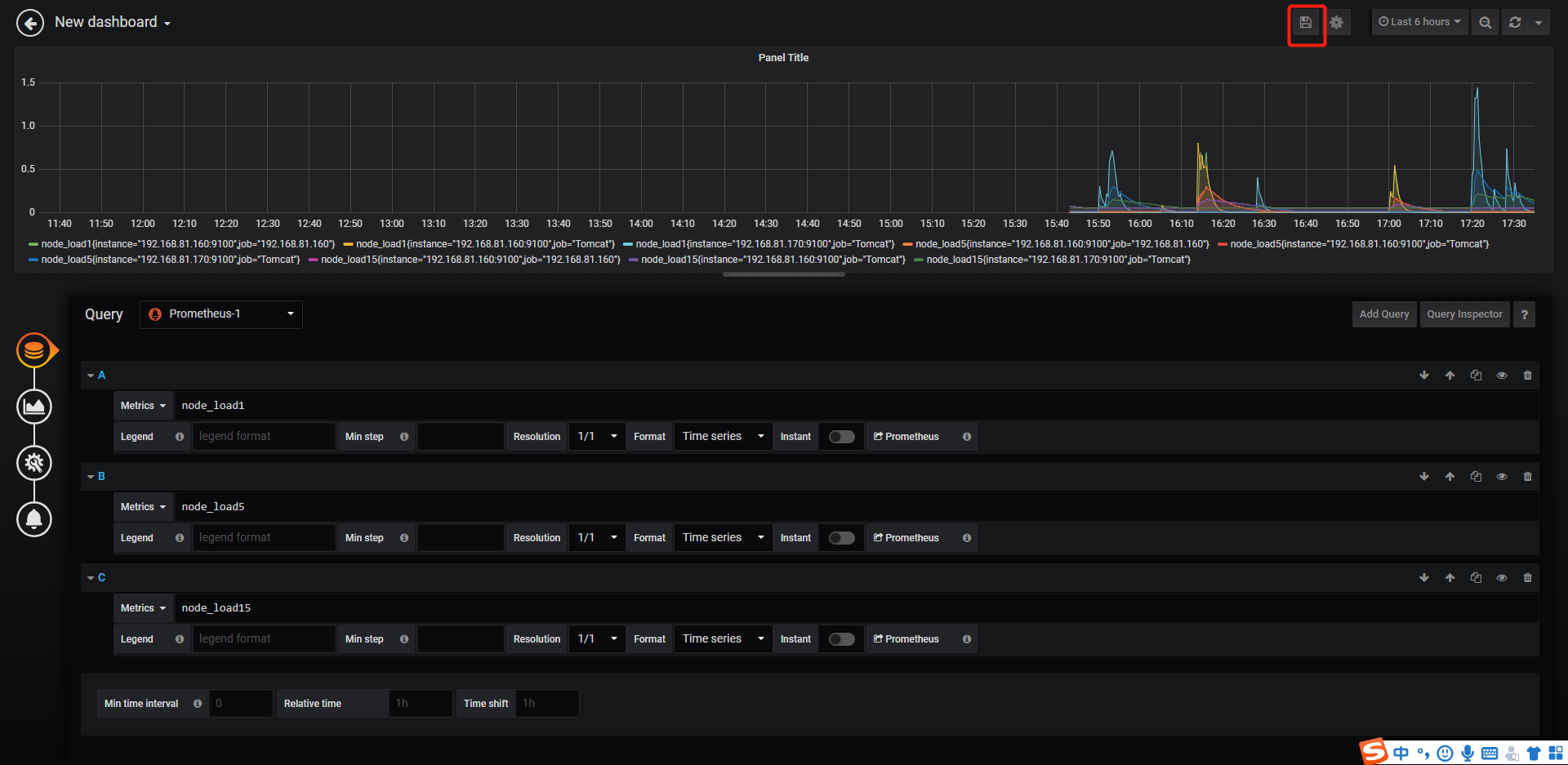This screenshot has width=1568, height=765.
Task: Open Prometheus link for query C
Action: (906, 639)
